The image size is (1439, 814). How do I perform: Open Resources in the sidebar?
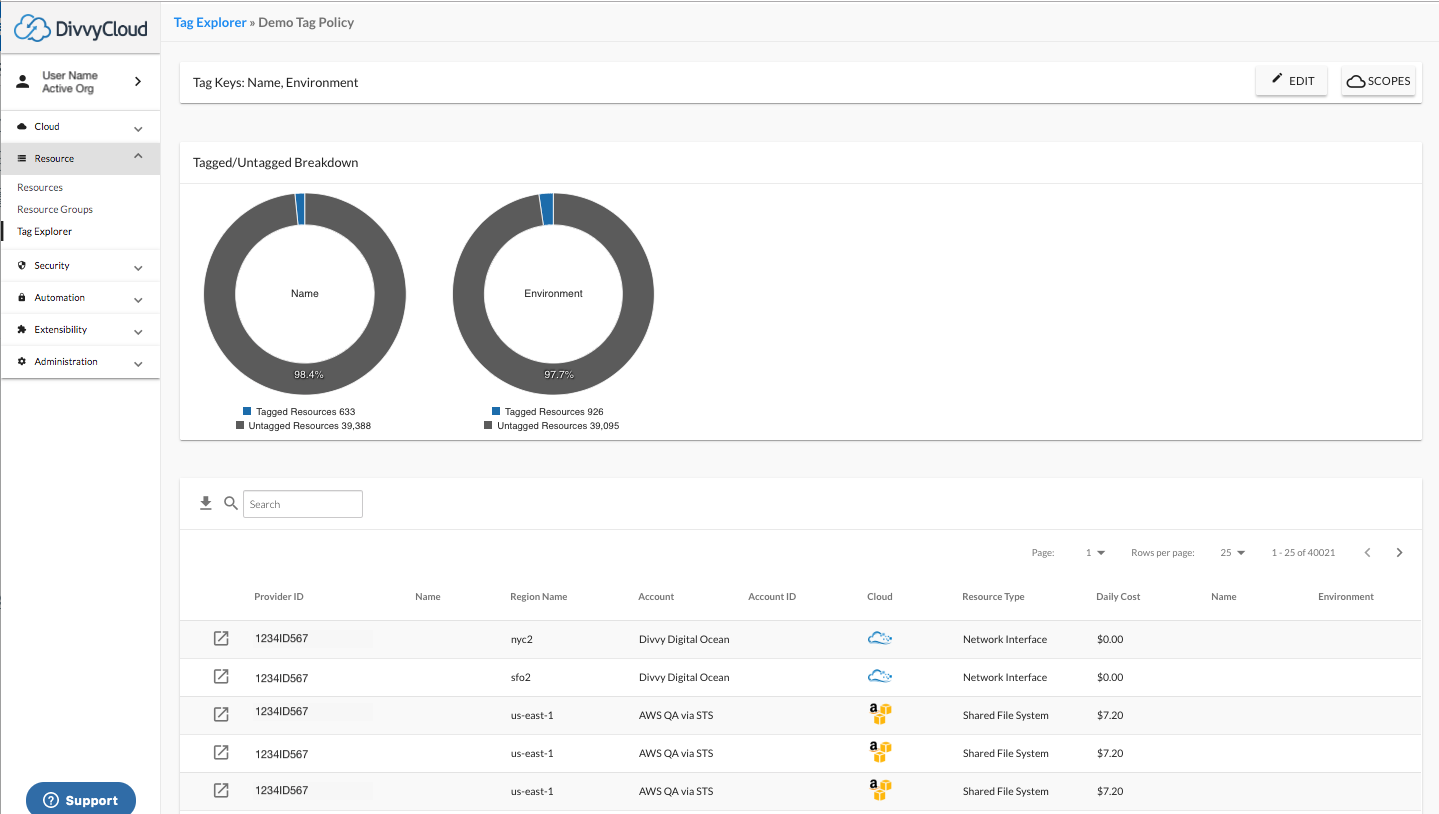pos(40,187)
